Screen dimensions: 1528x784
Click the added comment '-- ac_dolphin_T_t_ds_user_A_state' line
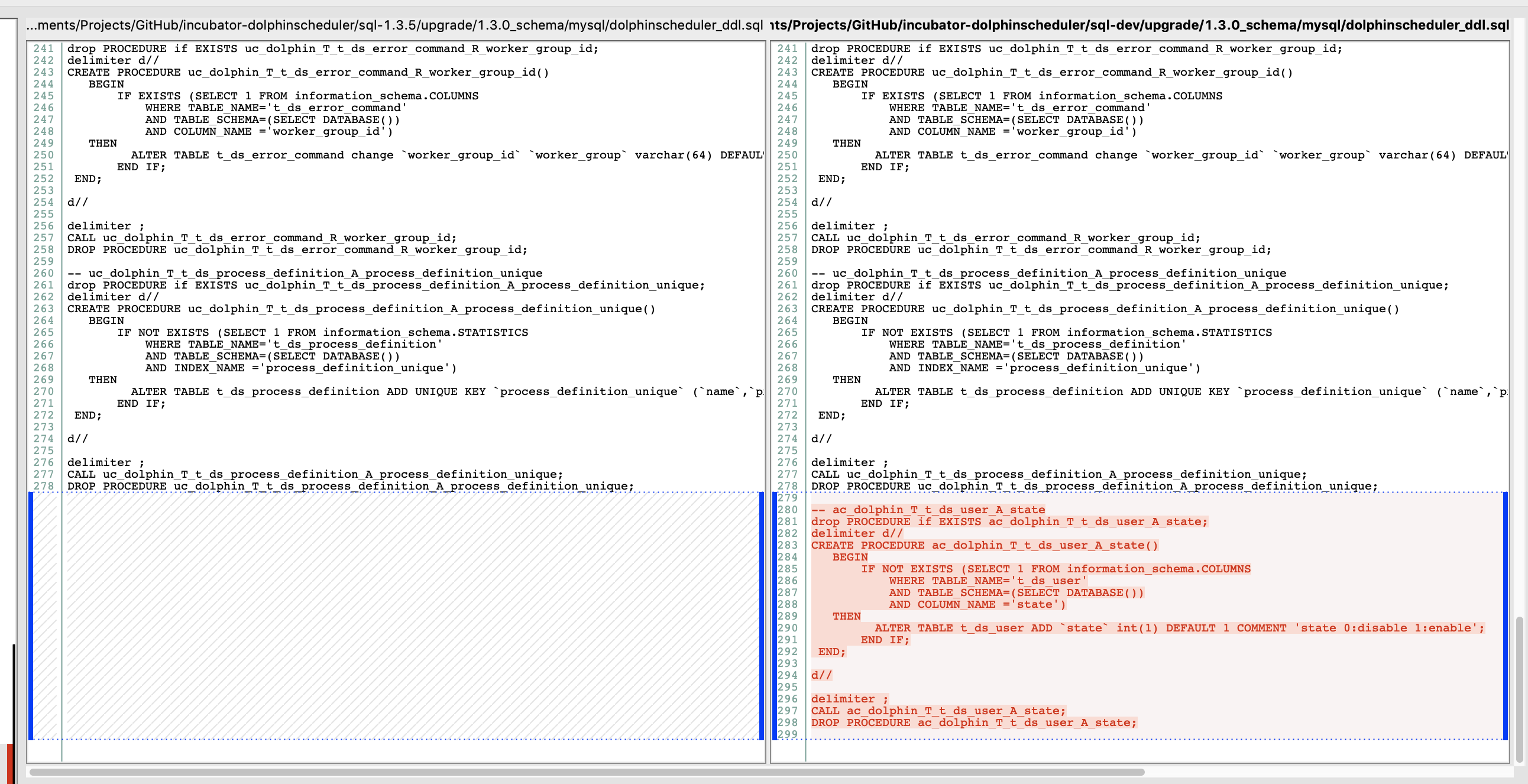(928, 510)
